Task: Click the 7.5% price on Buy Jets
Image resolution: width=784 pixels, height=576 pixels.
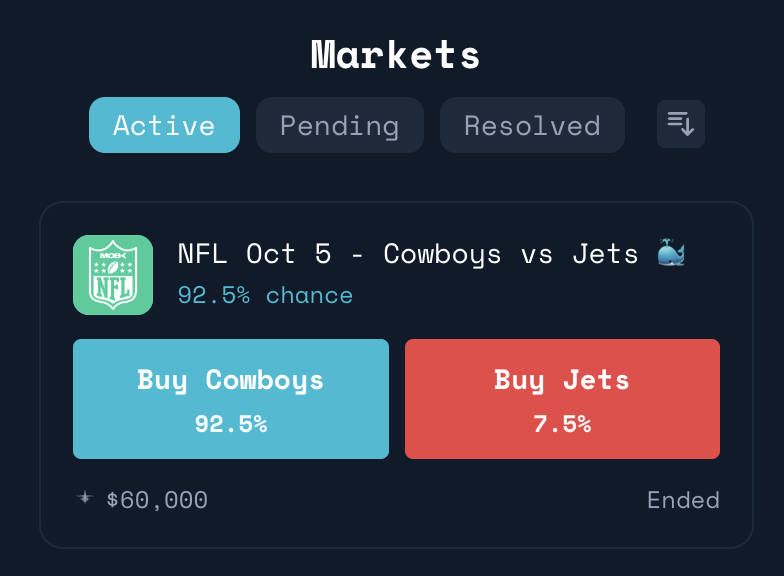Action: 562,424
